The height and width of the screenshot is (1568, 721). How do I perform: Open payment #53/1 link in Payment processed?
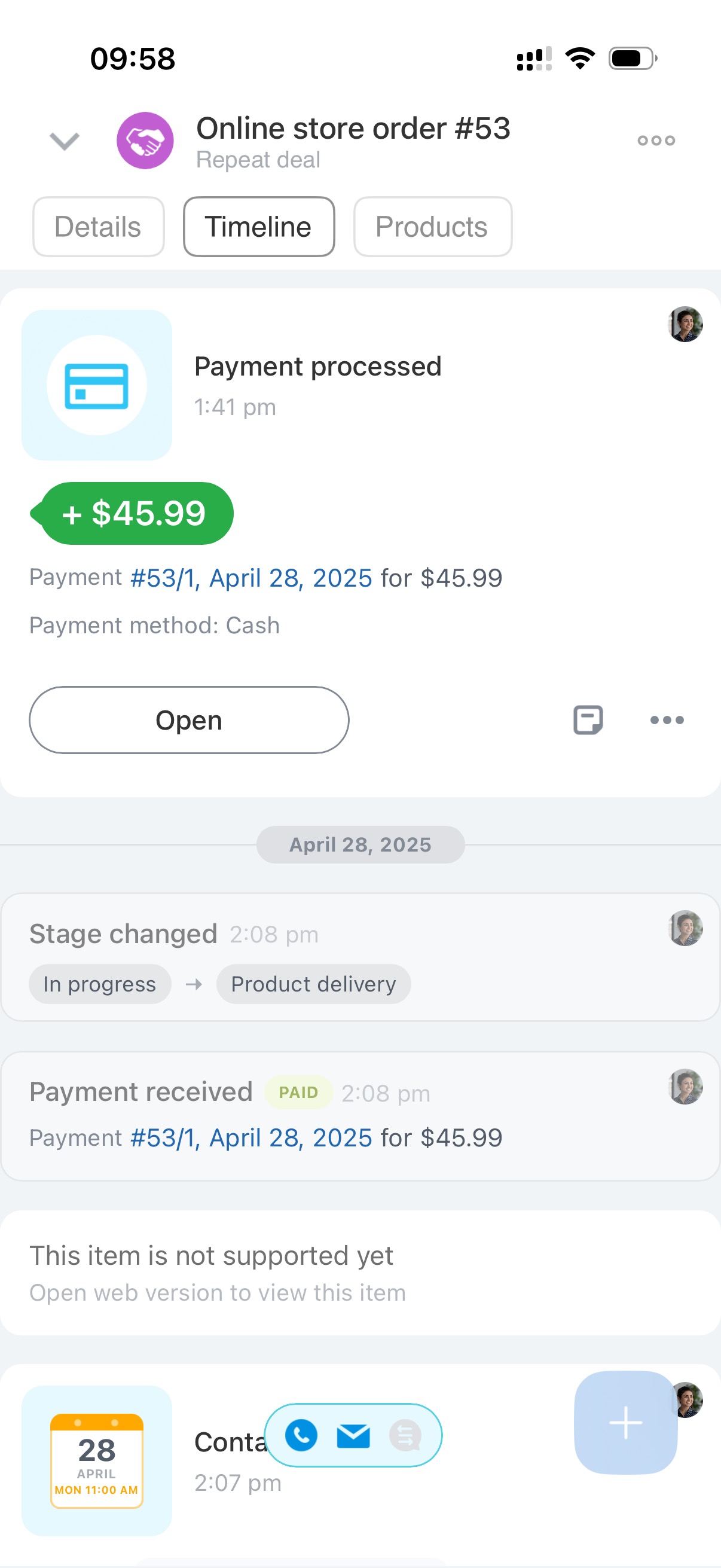(x=250, y=578)
